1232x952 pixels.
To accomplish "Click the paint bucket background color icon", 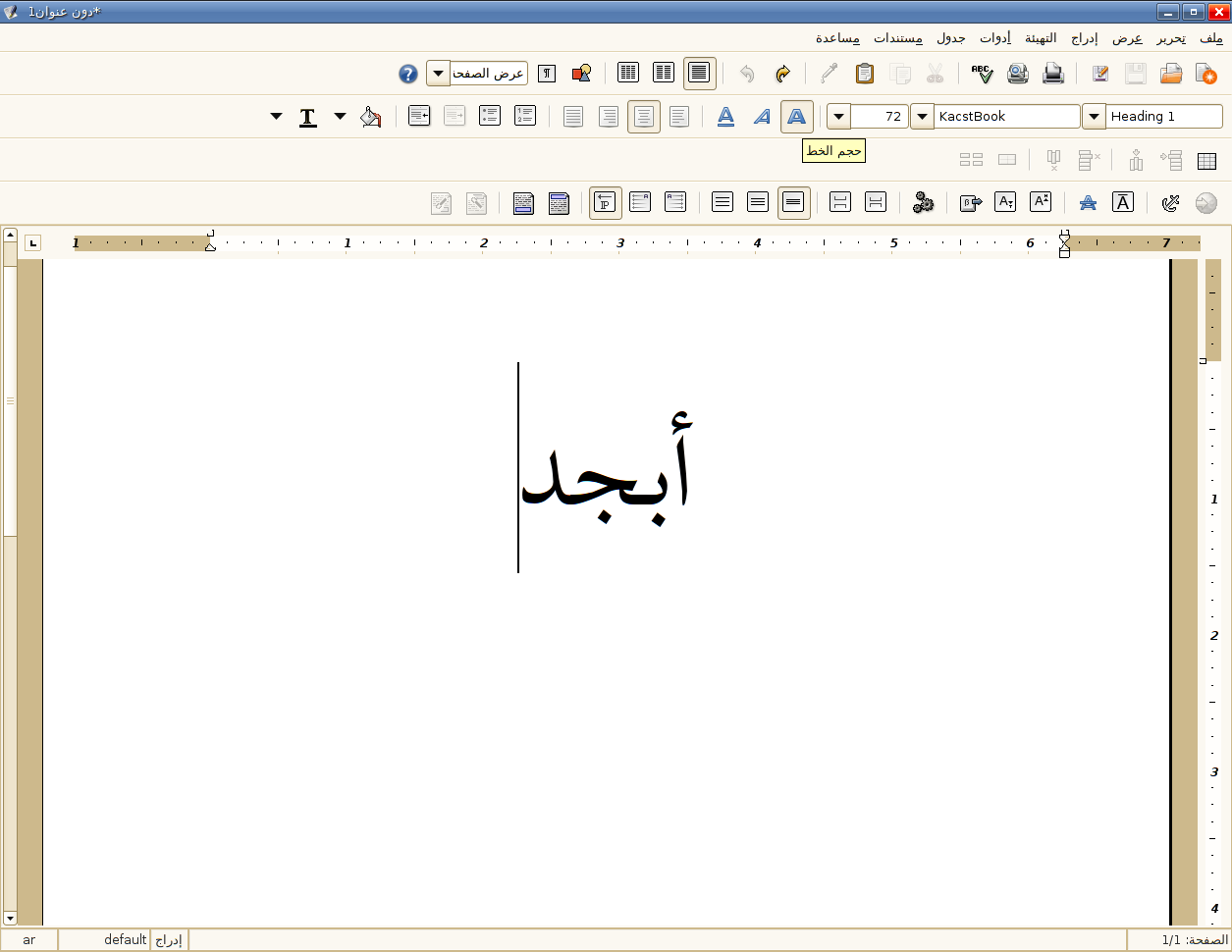I will (370, 117).
